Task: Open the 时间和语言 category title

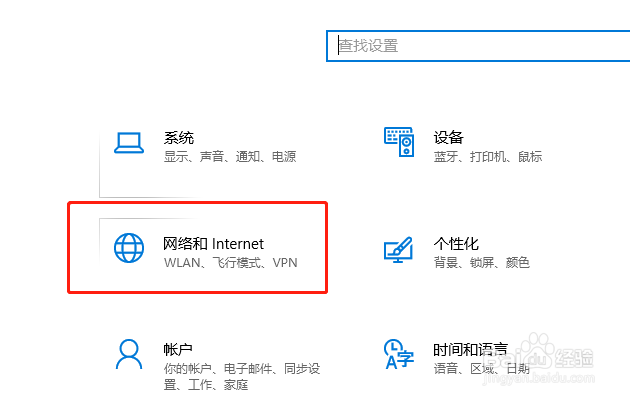Action: tap(470, 349)
